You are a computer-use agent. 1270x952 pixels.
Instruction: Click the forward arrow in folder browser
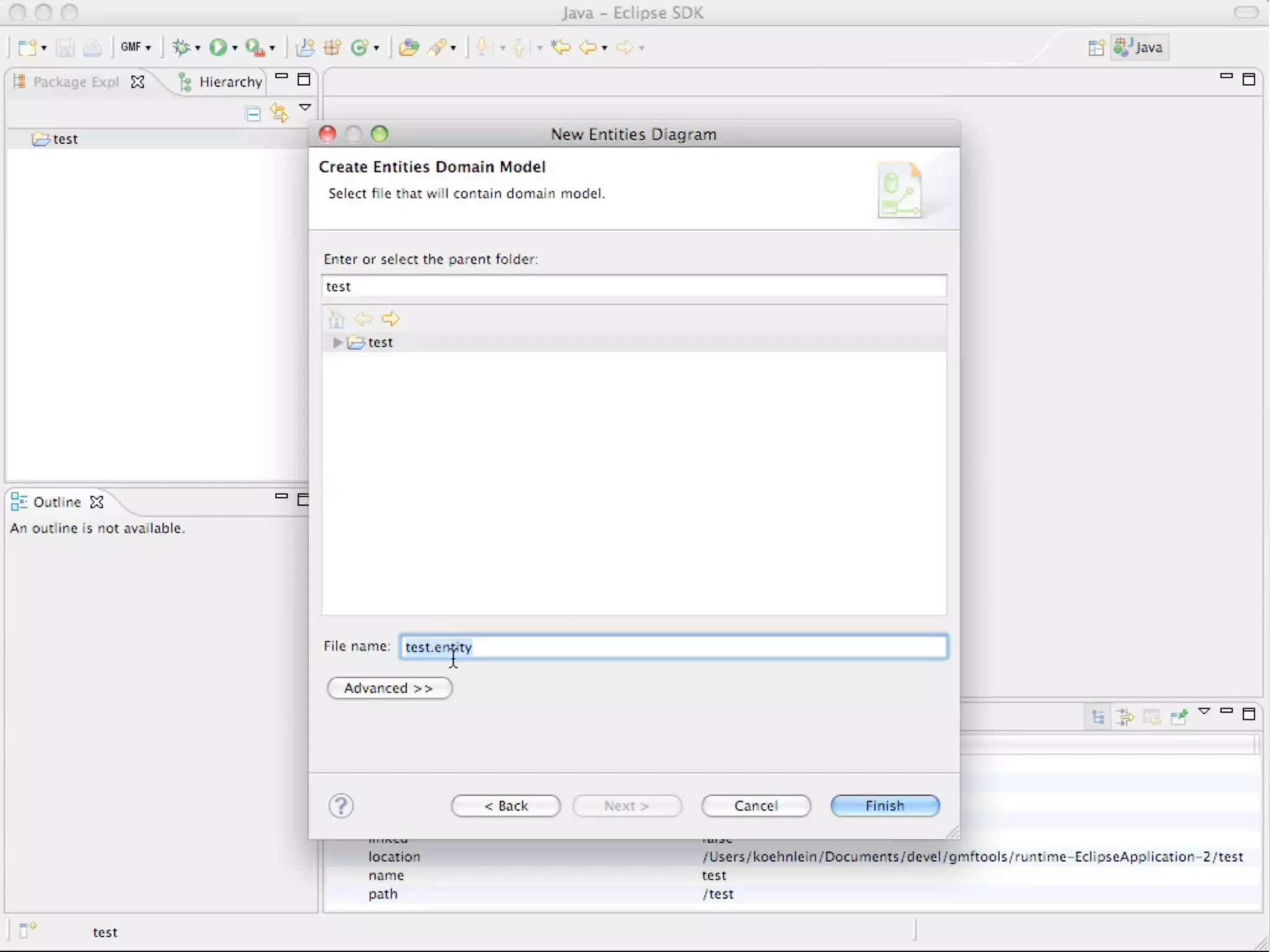[x=391, y=319]
